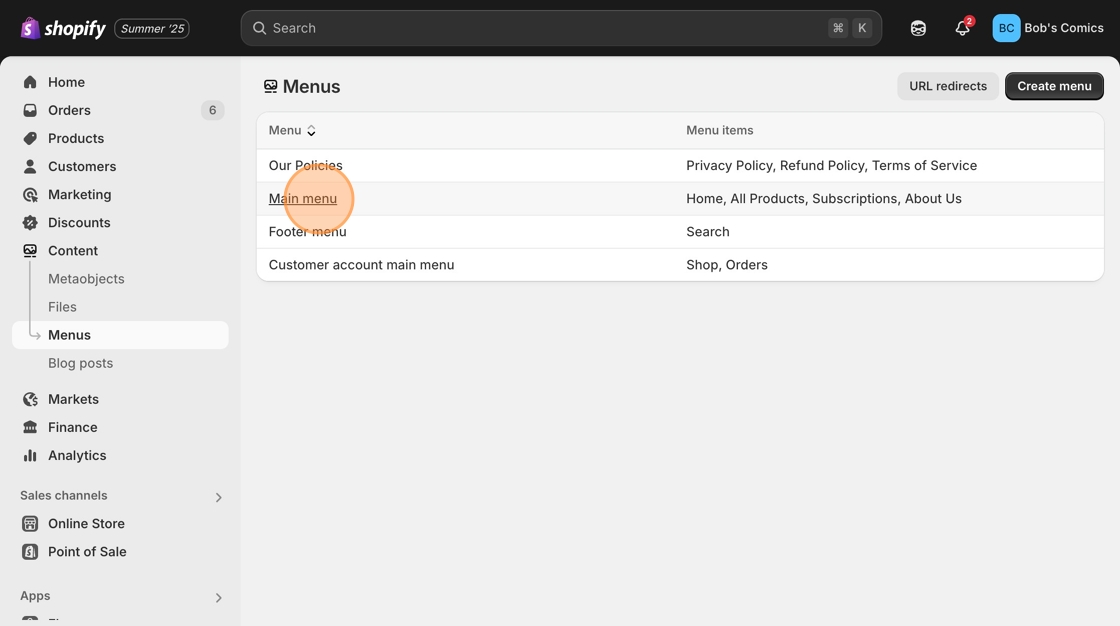The image size is (1120, 626).
Task: Open Footer menu
Action: pyautogui.click(x=307, y=232)
